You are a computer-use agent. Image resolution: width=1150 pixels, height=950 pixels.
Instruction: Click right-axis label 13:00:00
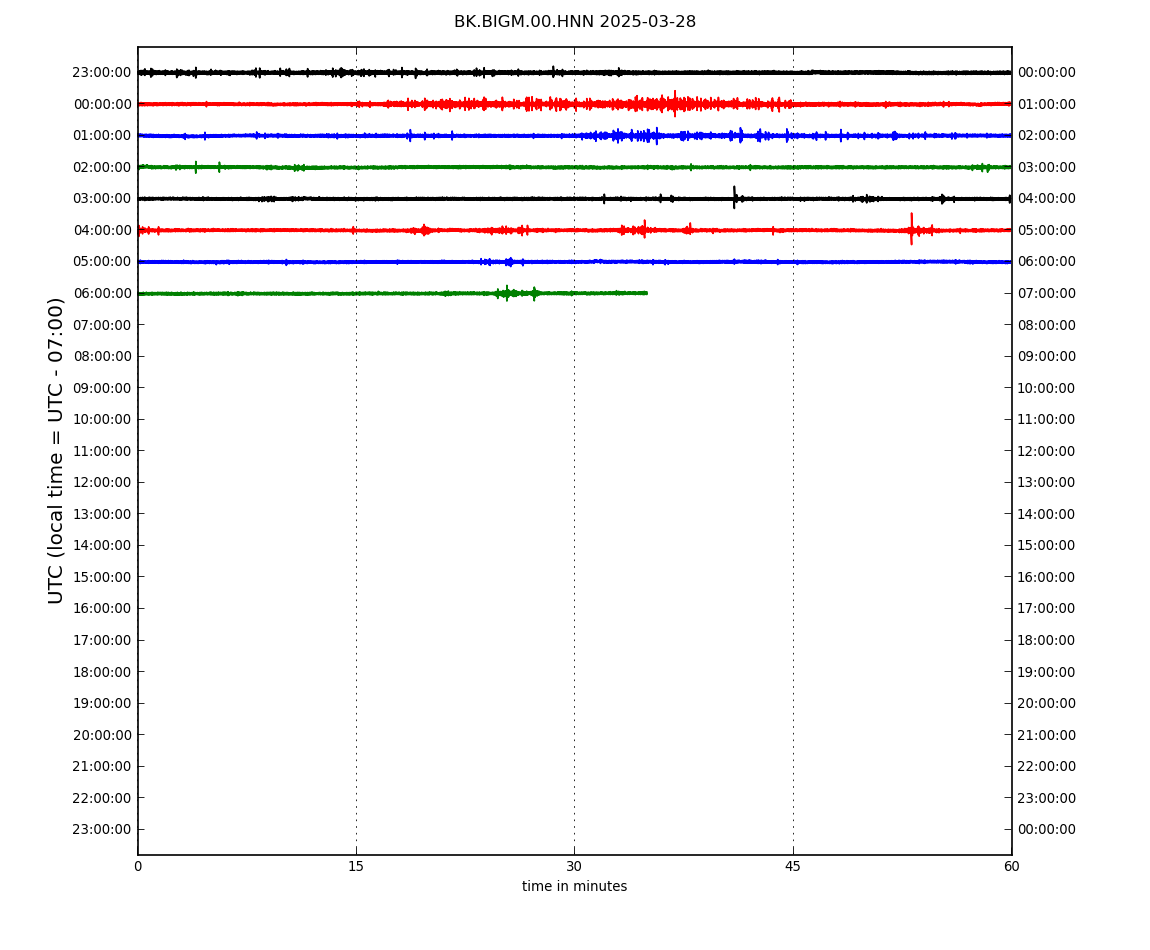pos(1047,483)
